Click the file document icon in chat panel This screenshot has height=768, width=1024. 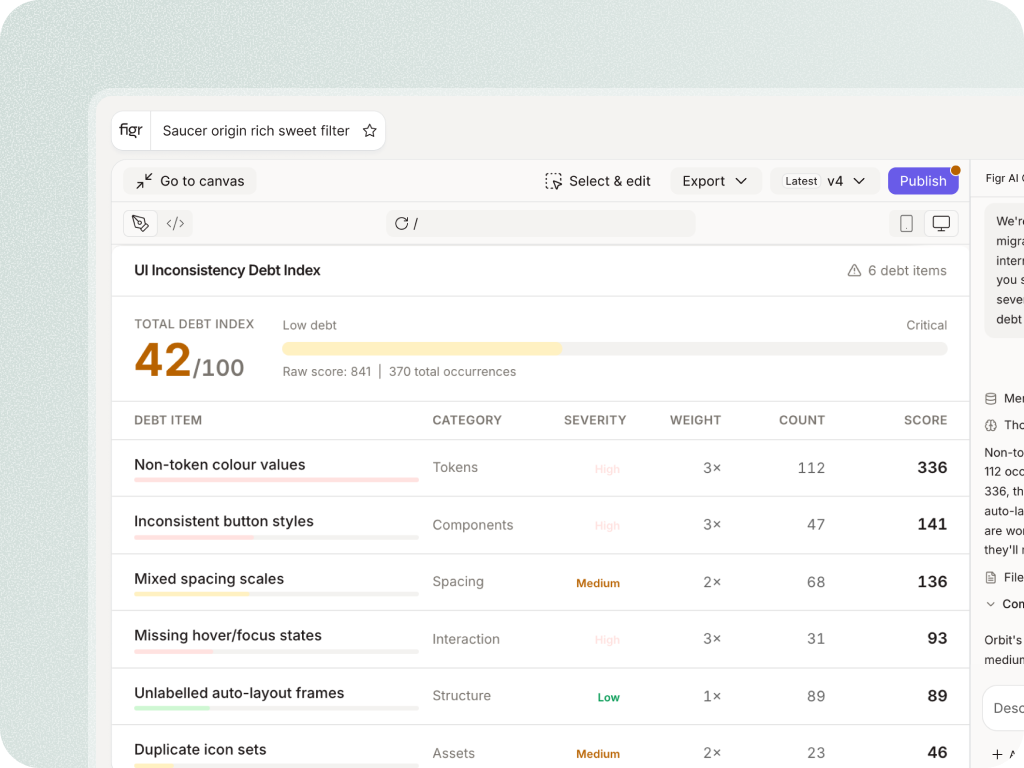click(x=991, y=577)
